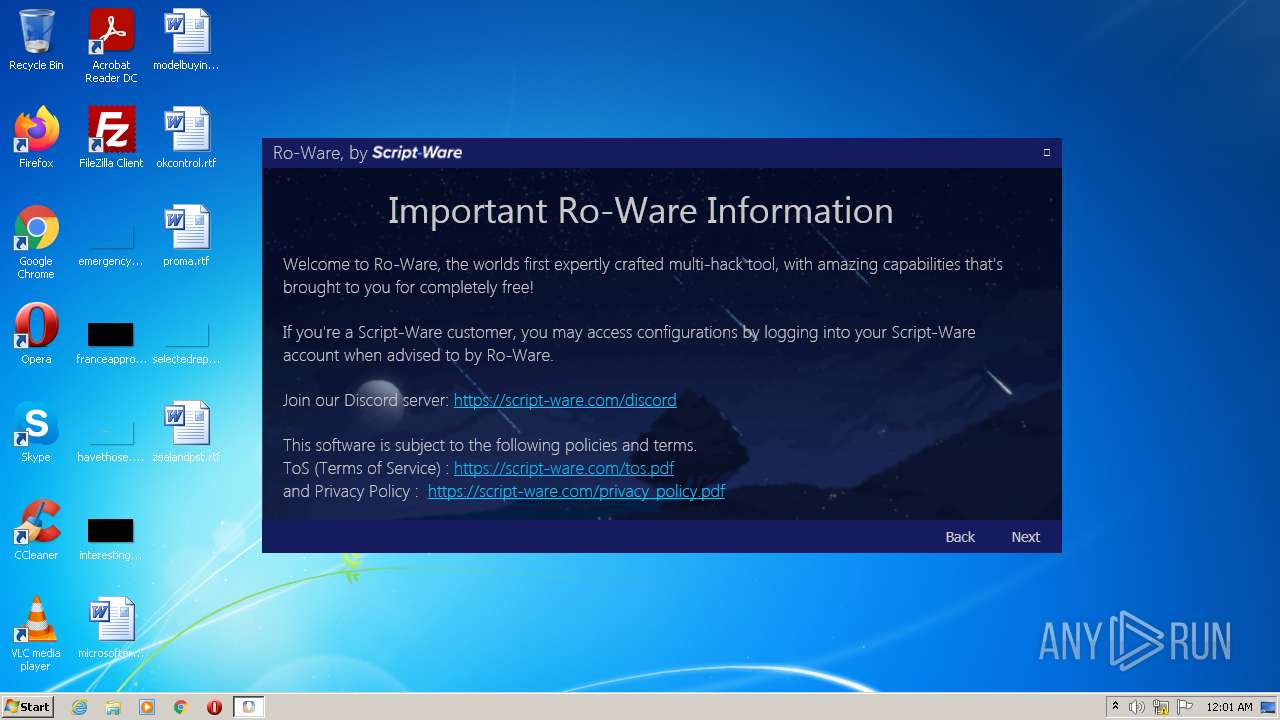This screenshot has height=720, width=1280.
Task: Select the franceappro desktop file icon
Action: [111, 343]
